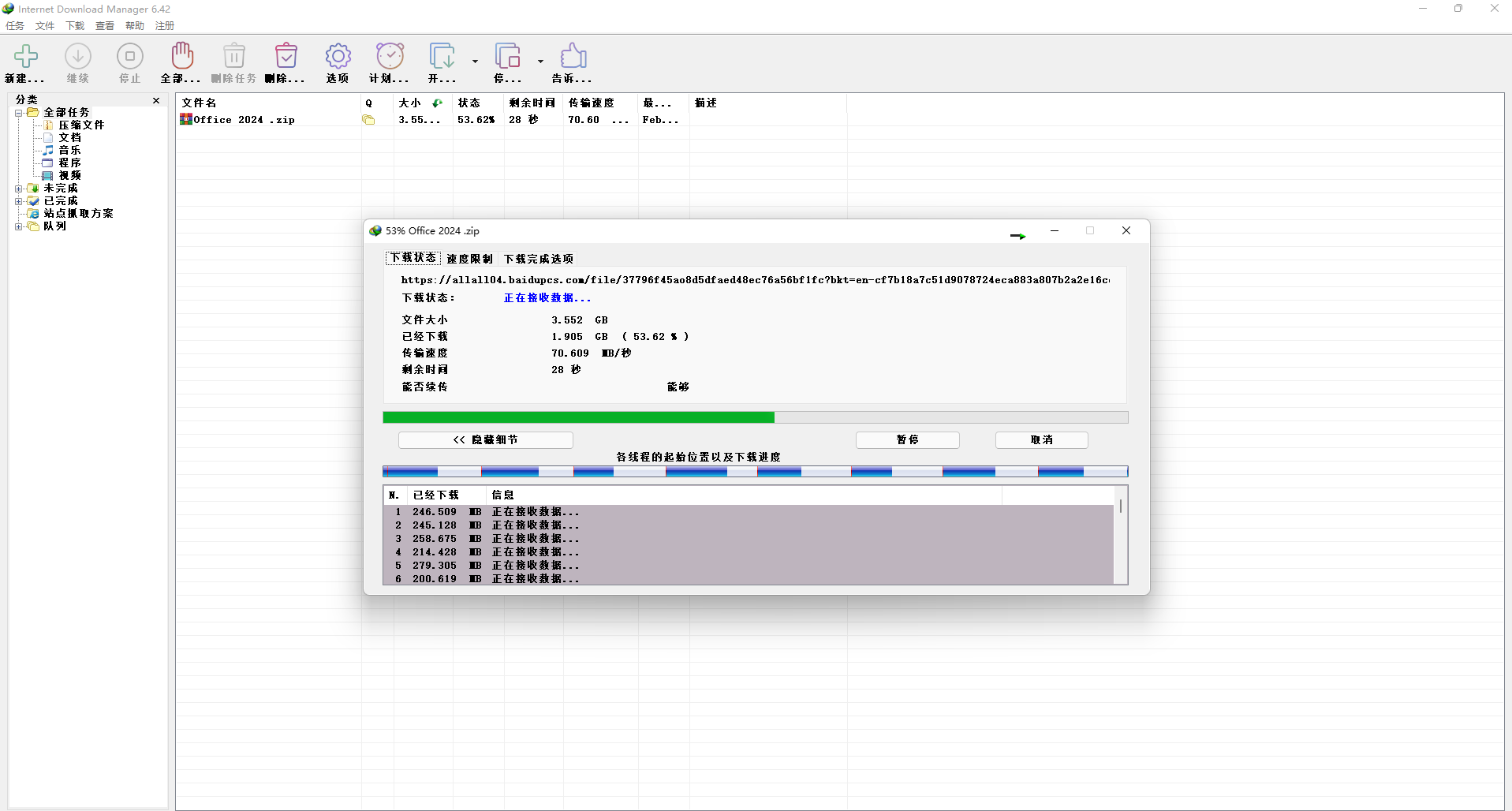1512x811 pixels.
Task: Click the download URL text field
Action: (x=756, y=280)
